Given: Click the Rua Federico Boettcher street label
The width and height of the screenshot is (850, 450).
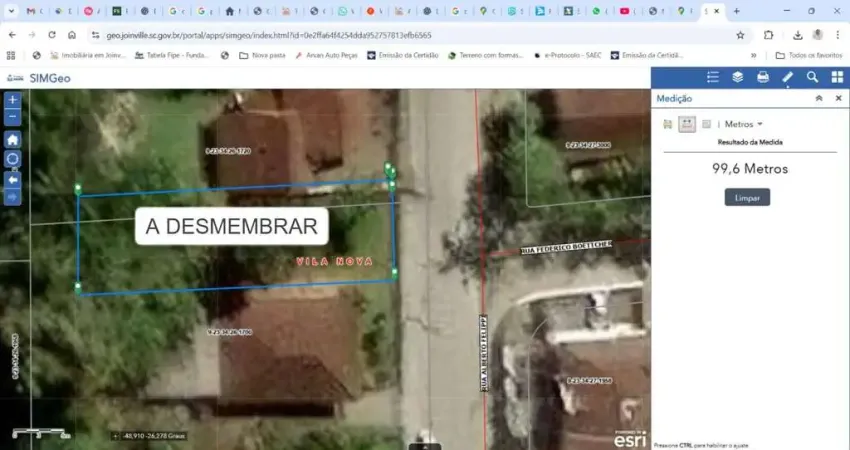Looking at the screenshot, I should click(566, 247).
